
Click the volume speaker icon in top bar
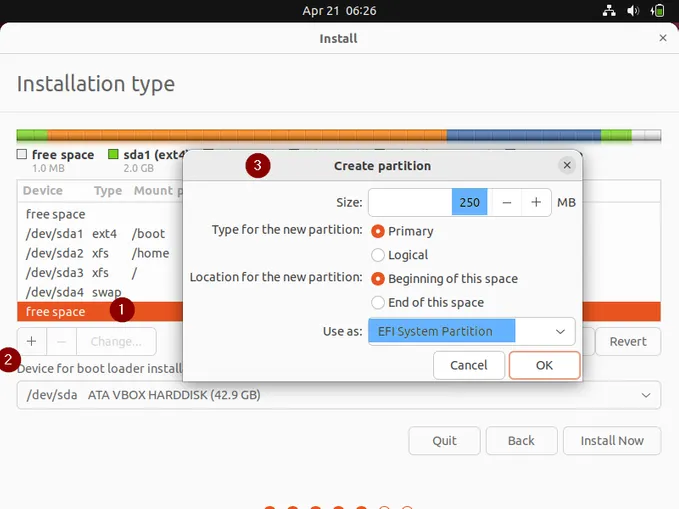pos(635,11)
